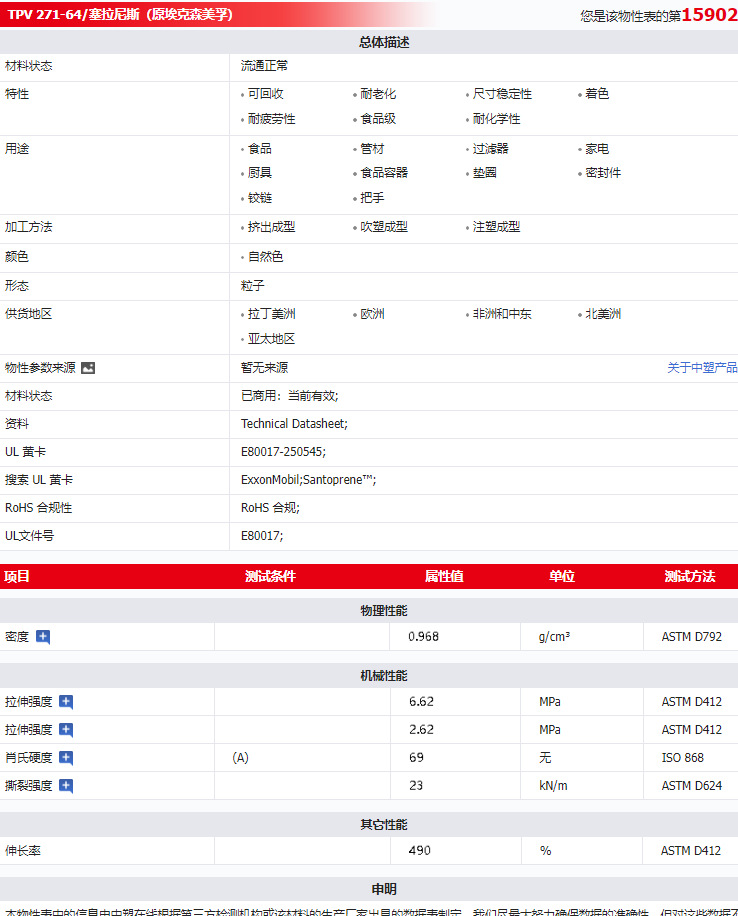Click the g/cm³ unit cell

click(554, 637)
